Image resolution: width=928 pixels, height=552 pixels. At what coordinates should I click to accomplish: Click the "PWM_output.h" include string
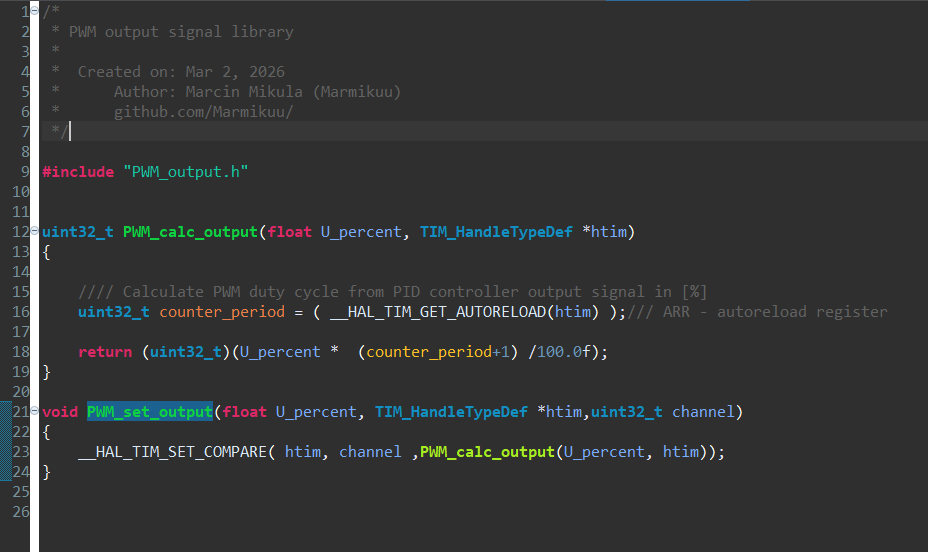tap(186, 172)
